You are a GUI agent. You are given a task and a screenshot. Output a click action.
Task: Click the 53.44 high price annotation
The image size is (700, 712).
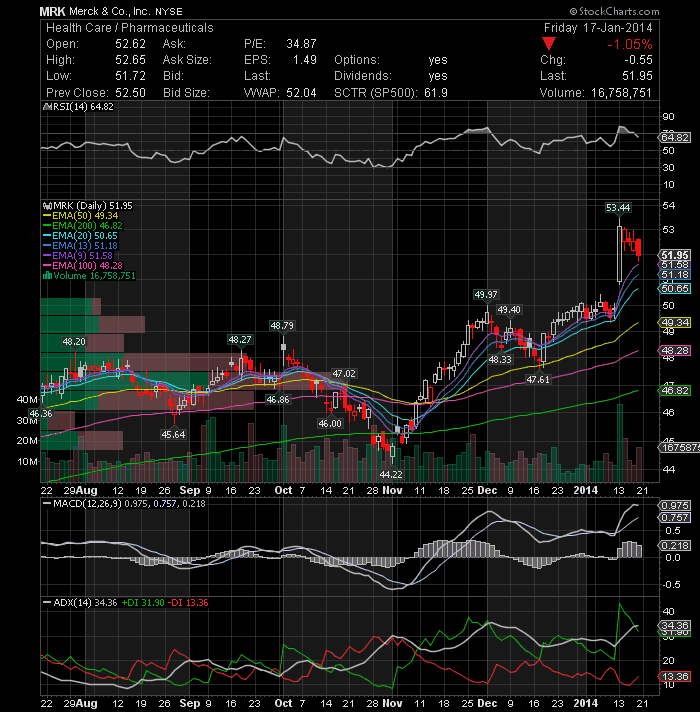coord(618,208)
